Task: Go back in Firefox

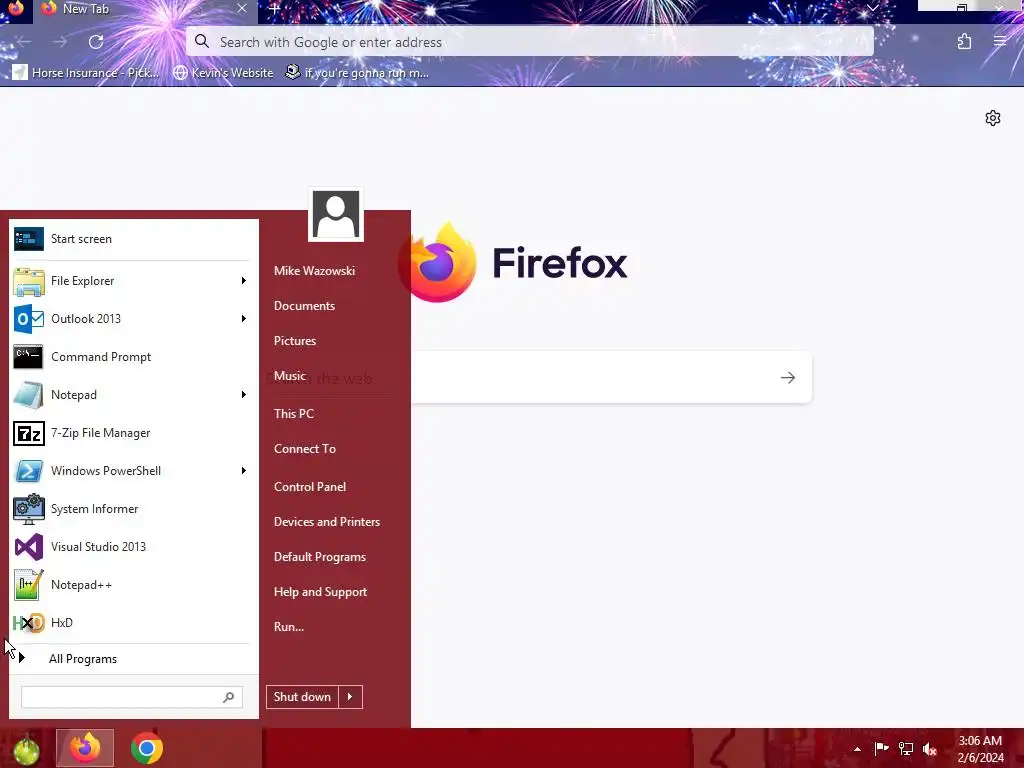Action: [x=24, y=42]
